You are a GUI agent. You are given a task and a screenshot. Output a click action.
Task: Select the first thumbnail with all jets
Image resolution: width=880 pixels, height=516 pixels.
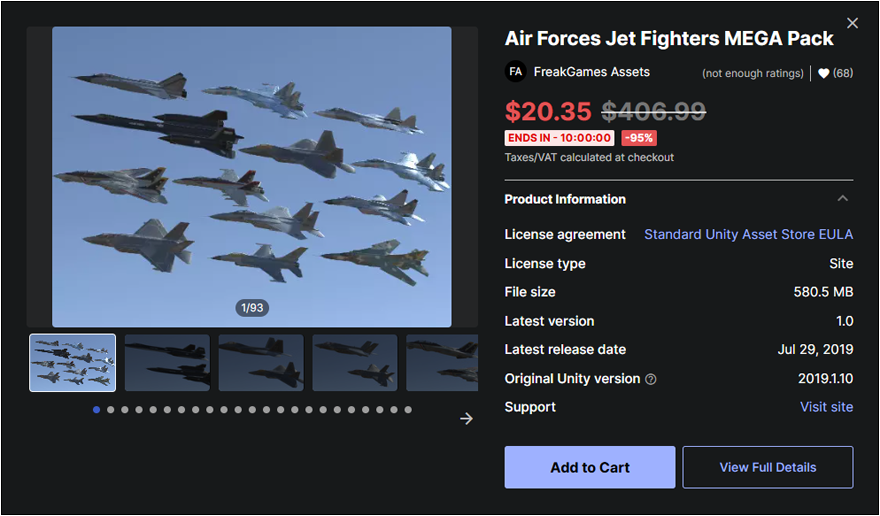click(73, 362)
